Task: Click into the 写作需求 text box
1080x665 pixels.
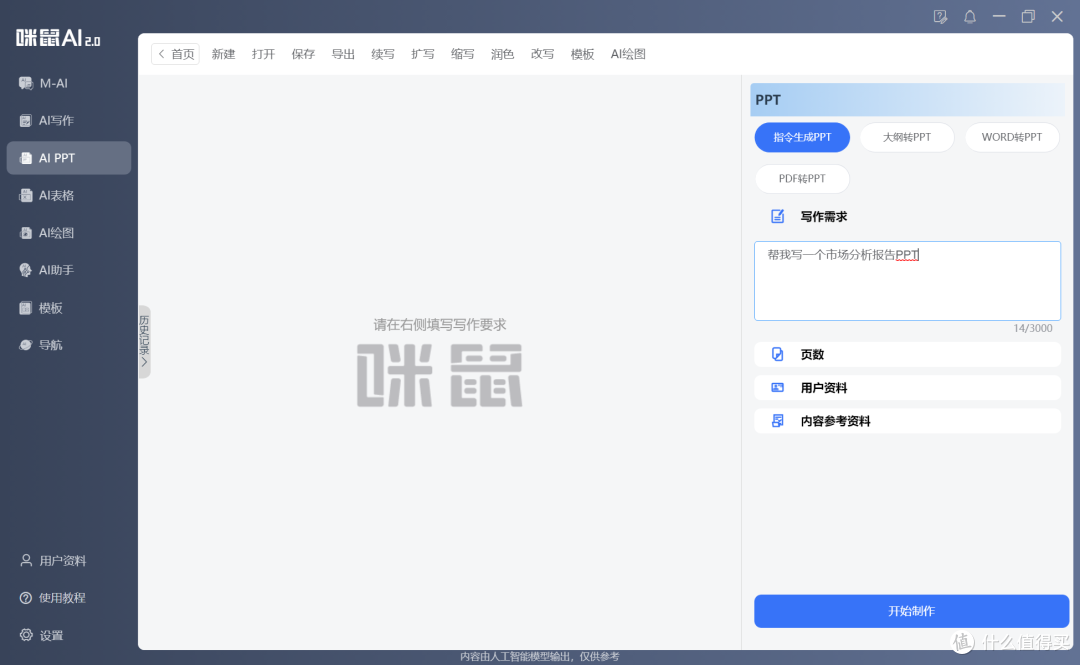Action: (x=907, y=280)
